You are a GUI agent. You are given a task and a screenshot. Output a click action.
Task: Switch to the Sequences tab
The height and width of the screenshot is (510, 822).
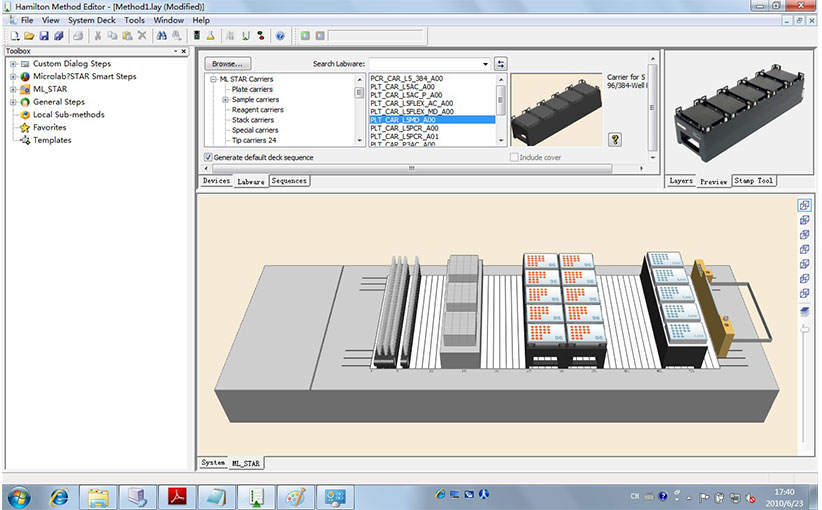289,181
